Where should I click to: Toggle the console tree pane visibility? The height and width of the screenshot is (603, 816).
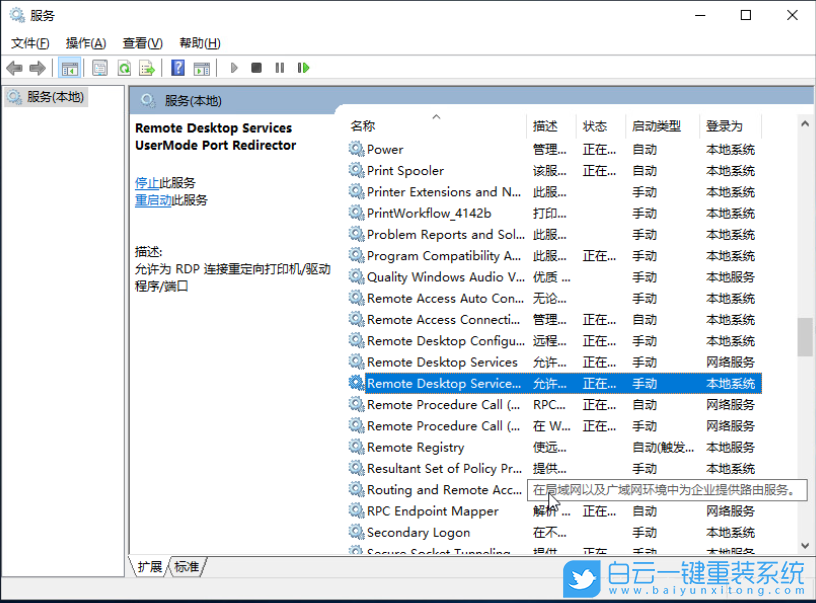pos(69,67)
